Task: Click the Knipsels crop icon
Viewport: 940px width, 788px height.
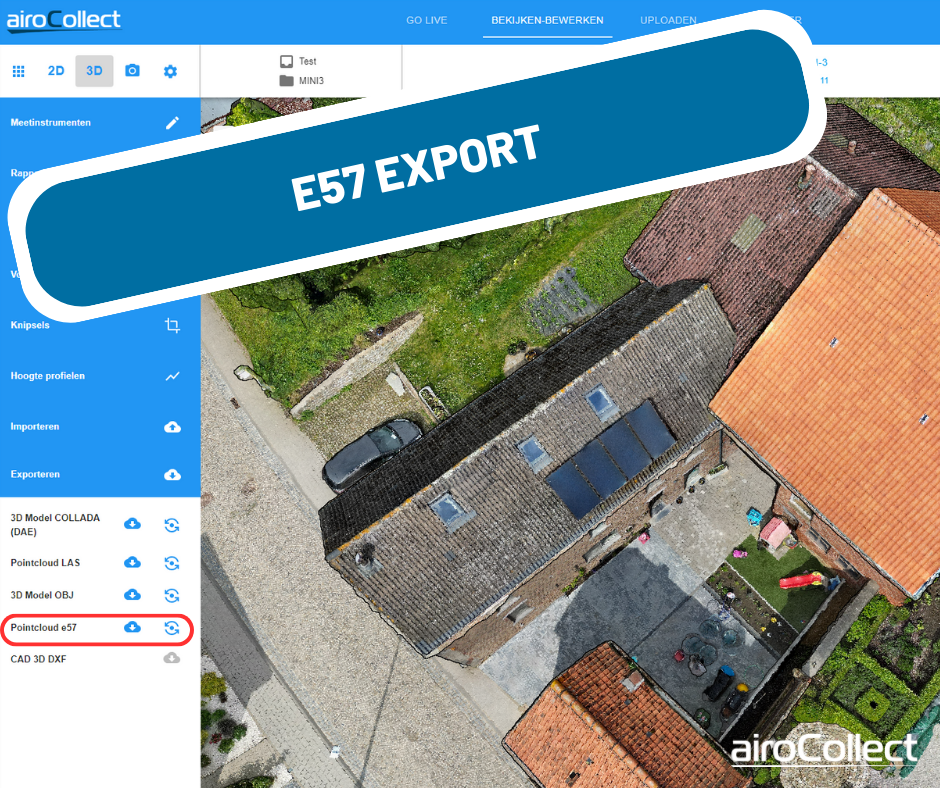Action: coord(172,326)
